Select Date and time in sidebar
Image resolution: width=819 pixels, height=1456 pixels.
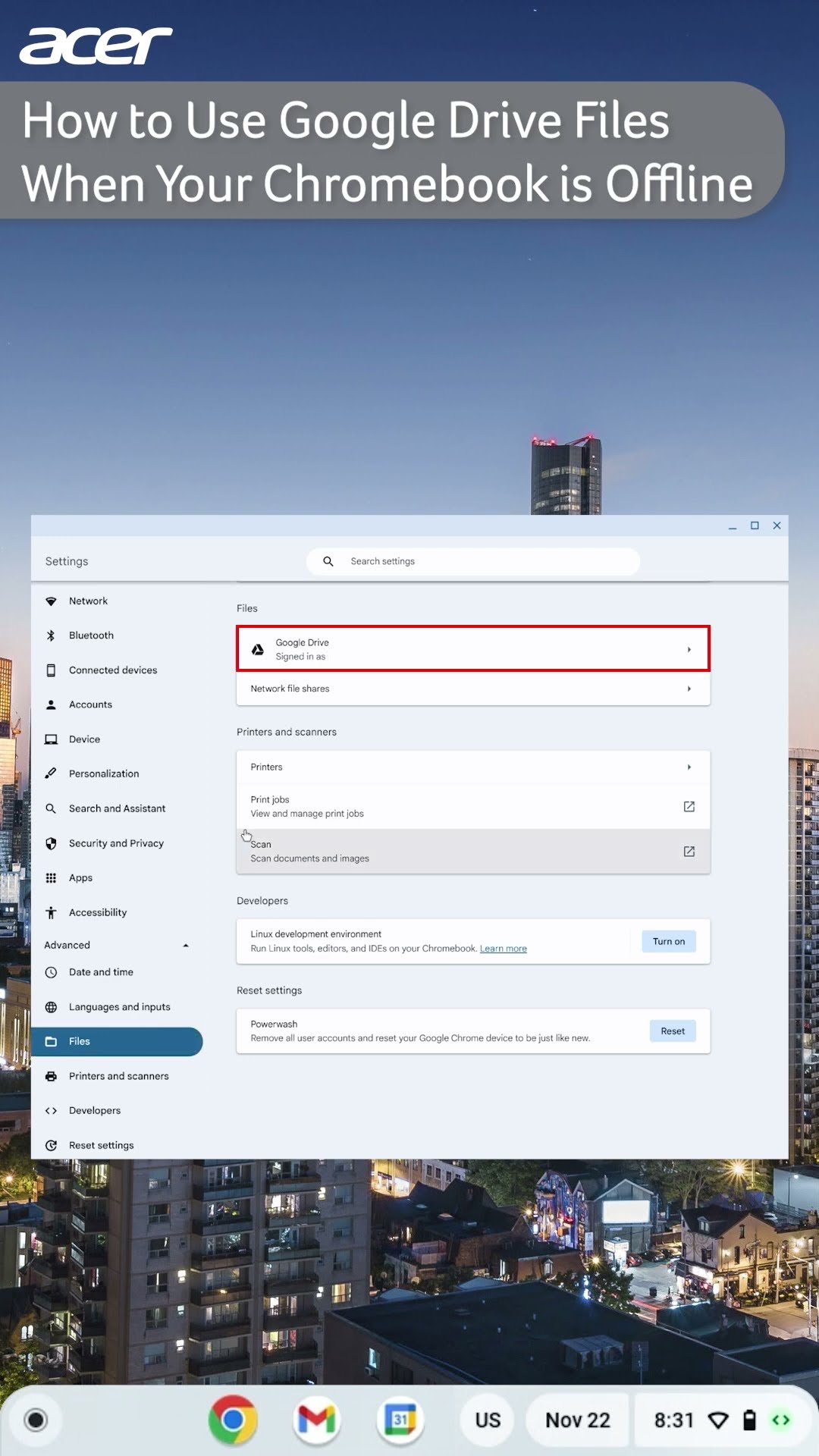(117, 972)
